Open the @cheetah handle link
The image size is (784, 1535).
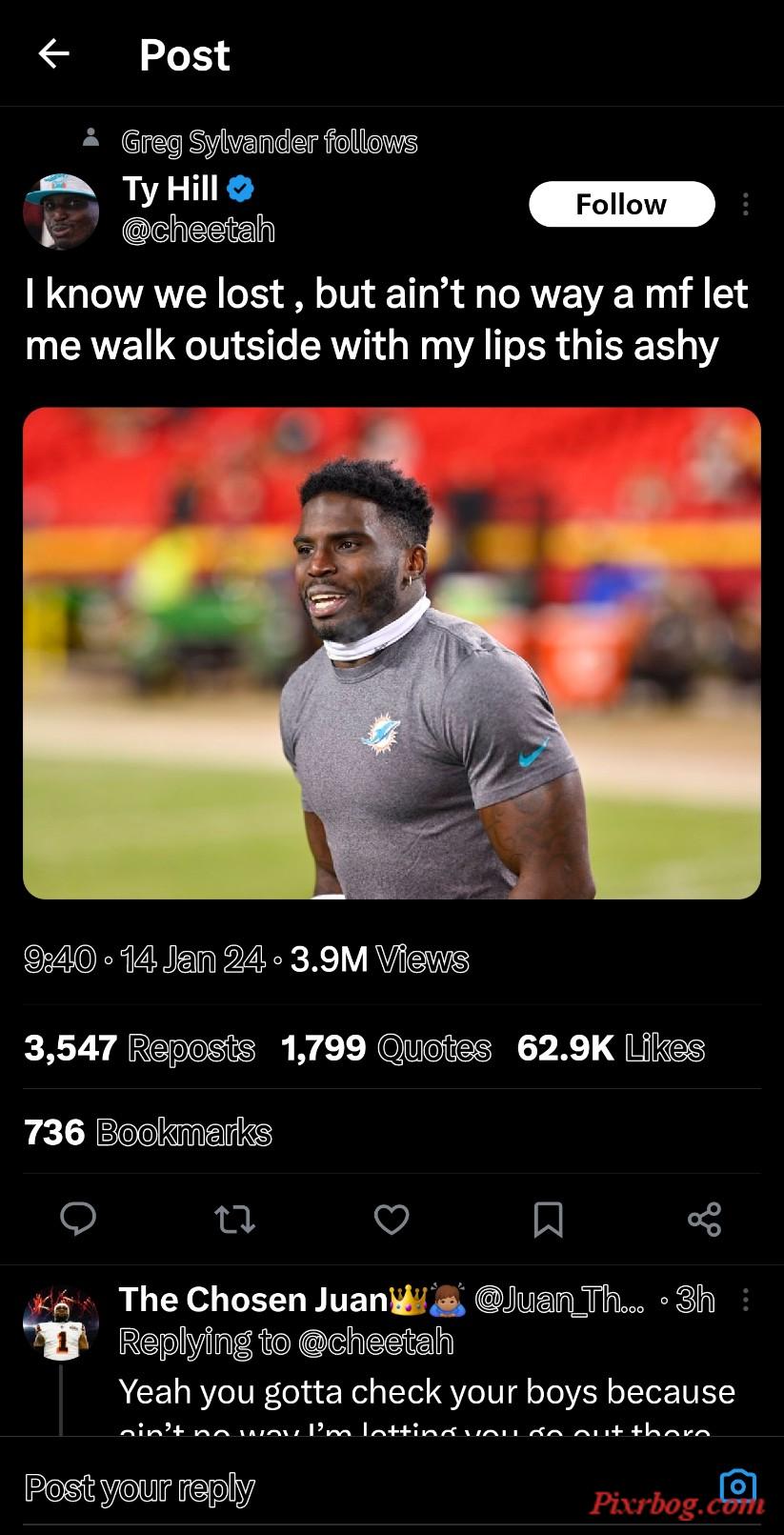[198, 230]
